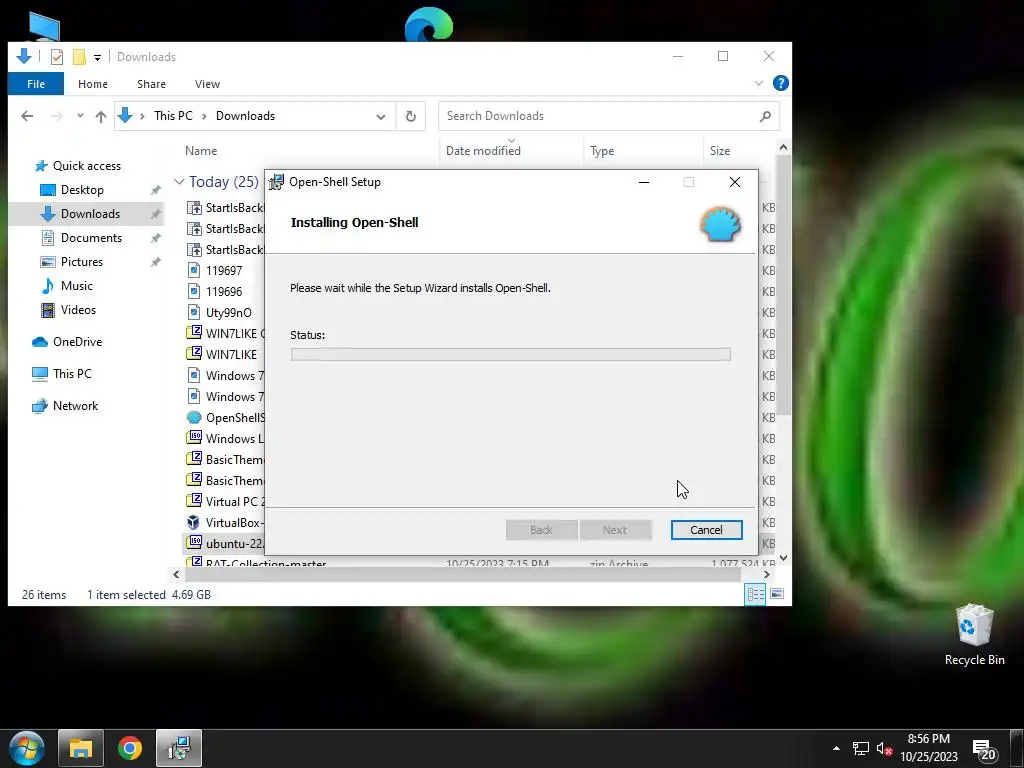Screen dimensions: 1024x768
Task: Open the Recycle Bin desktop icon
Action: tap(974, 635)
